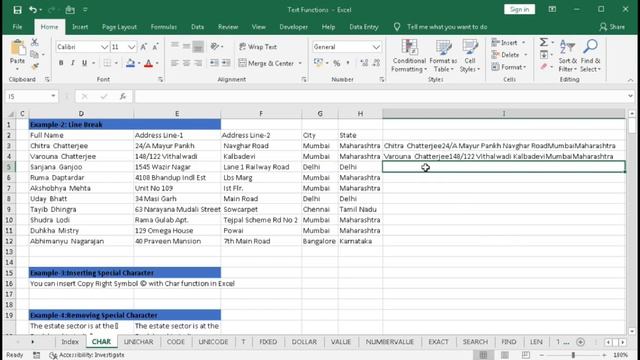Click Merge & Center
640x360 pixels.
pyautogui.click(x=266, y=63)
